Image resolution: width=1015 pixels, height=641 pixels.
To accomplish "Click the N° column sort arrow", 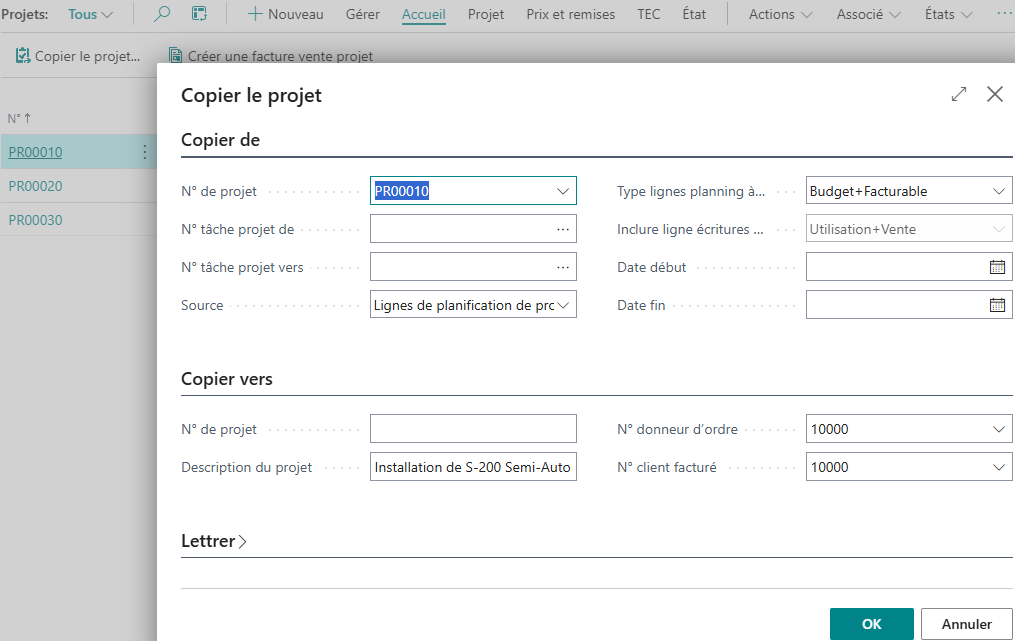I will [x=27, y=118].
